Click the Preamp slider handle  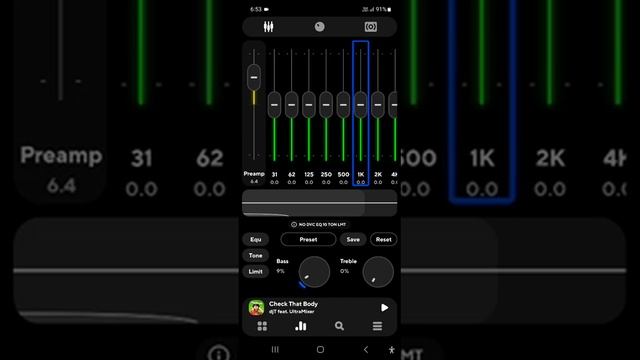(254, 77)
